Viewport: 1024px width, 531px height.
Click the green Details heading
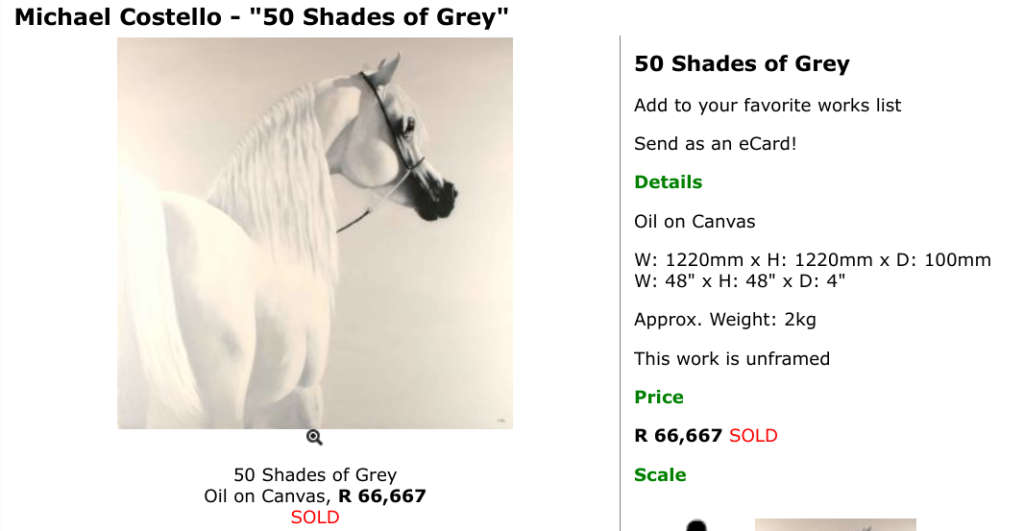click(x=668, y=182)
